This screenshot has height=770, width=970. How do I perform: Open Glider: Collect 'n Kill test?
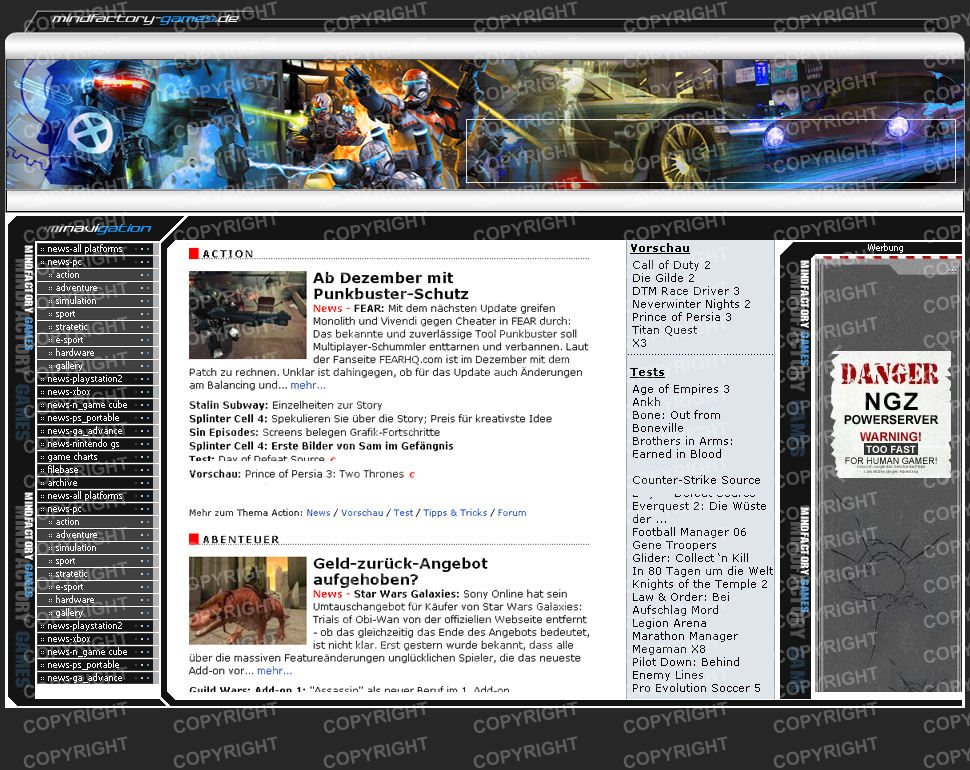coord(690,558)
